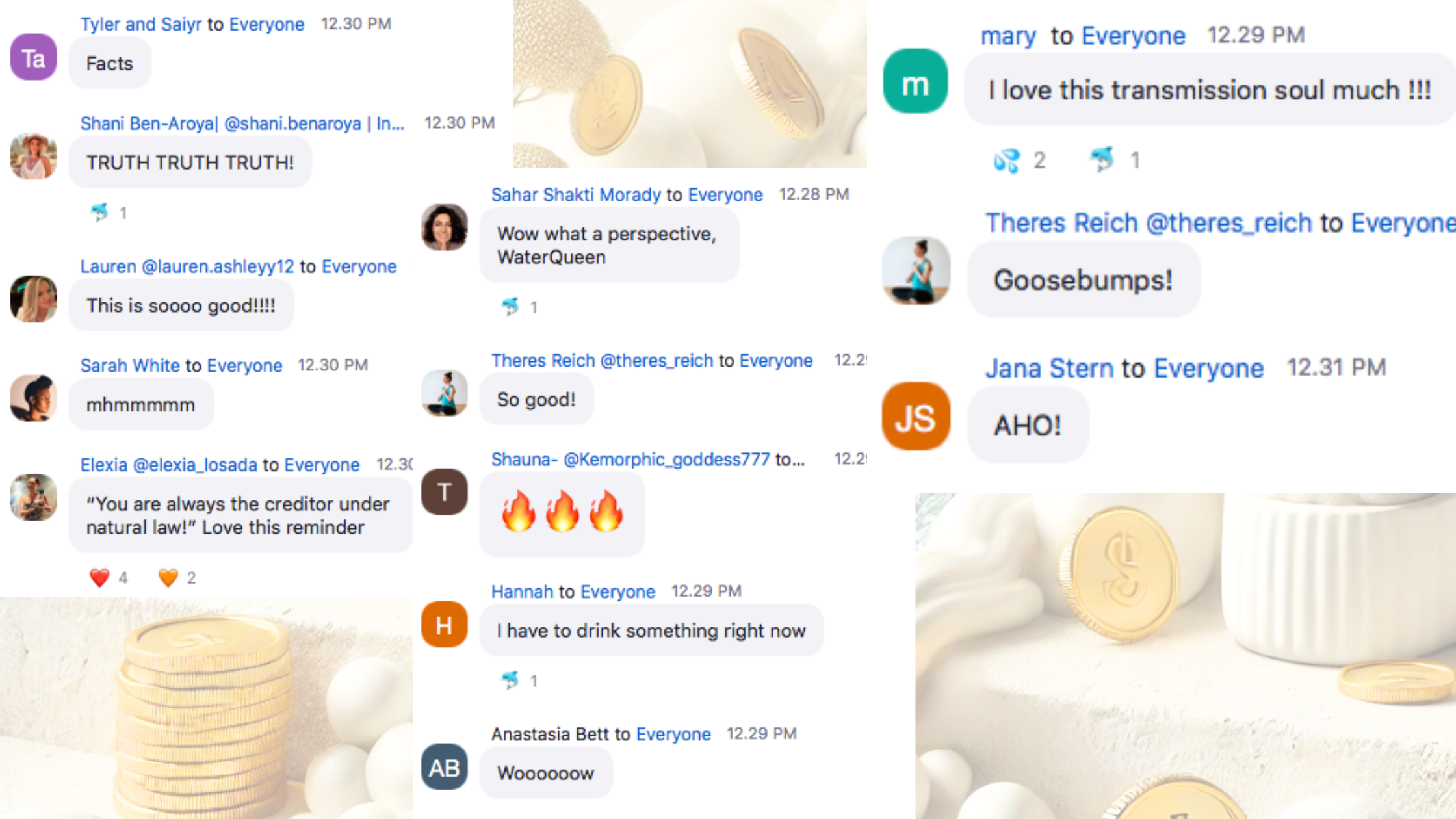
Task: Click water droplets reaction on mary's message
Action: pyautogui.click(x=1007, y=160)
